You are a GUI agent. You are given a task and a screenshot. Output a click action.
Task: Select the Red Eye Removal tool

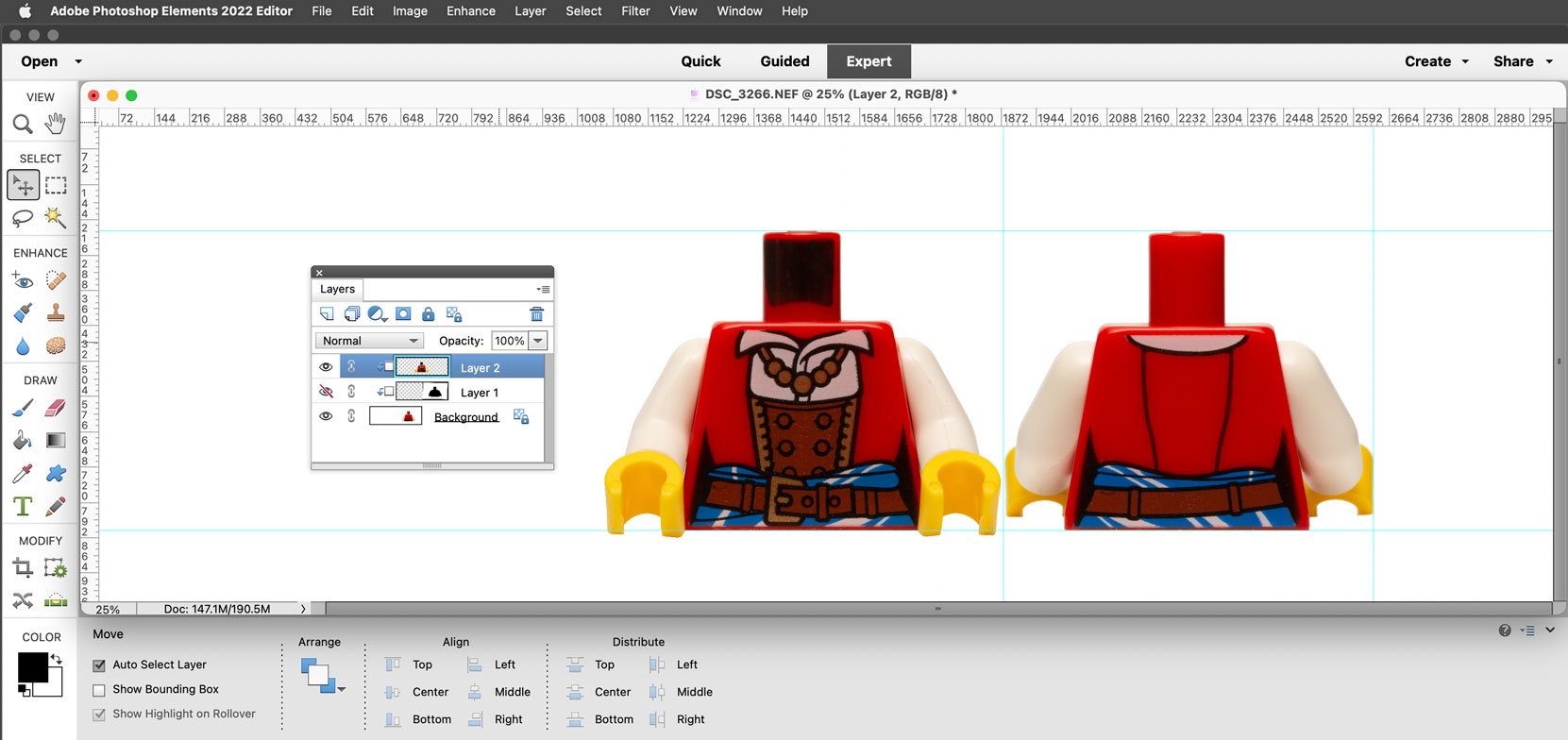click(23, 279)
